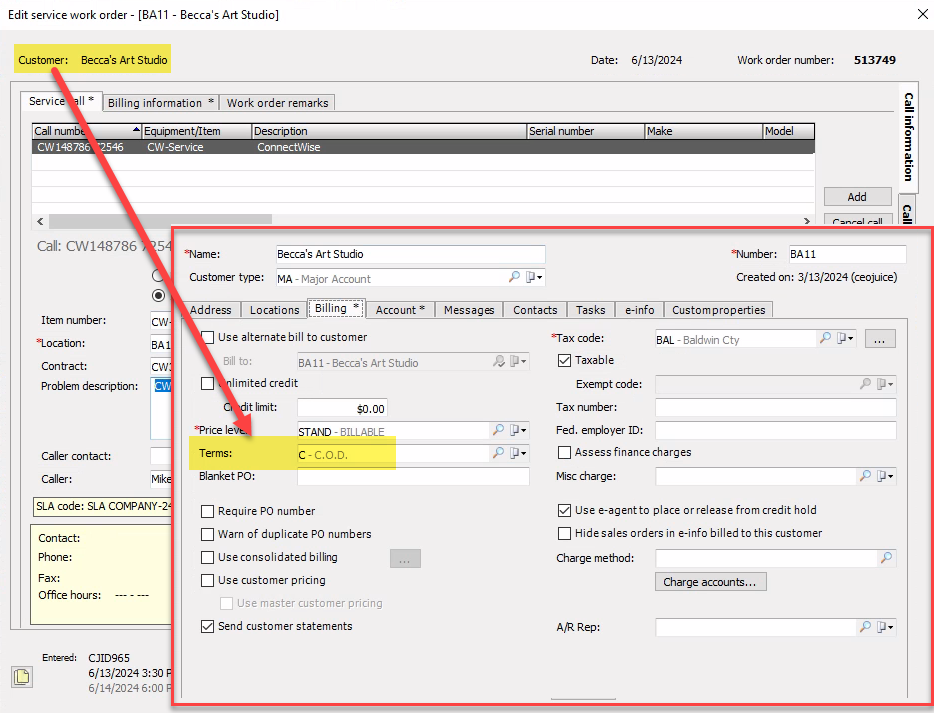Click the Fed. employer ID field
This screenshot has width=934, height=713.
pos(776,430)
